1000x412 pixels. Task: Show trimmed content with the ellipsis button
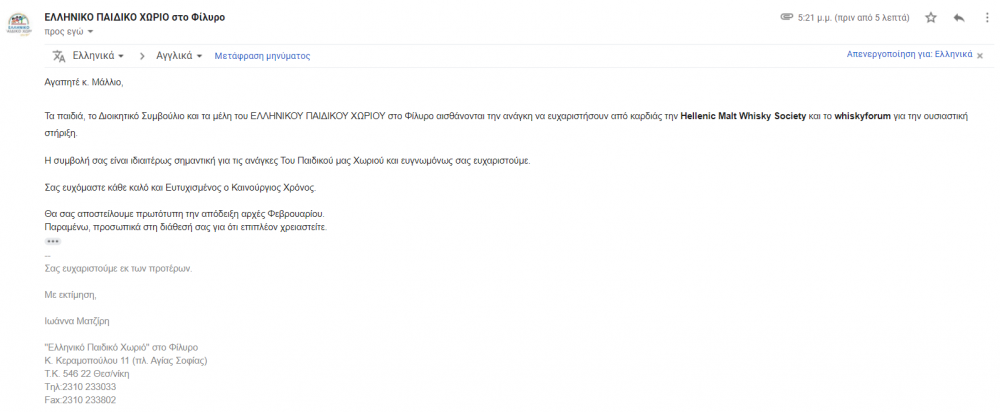[x=53, y=242]
